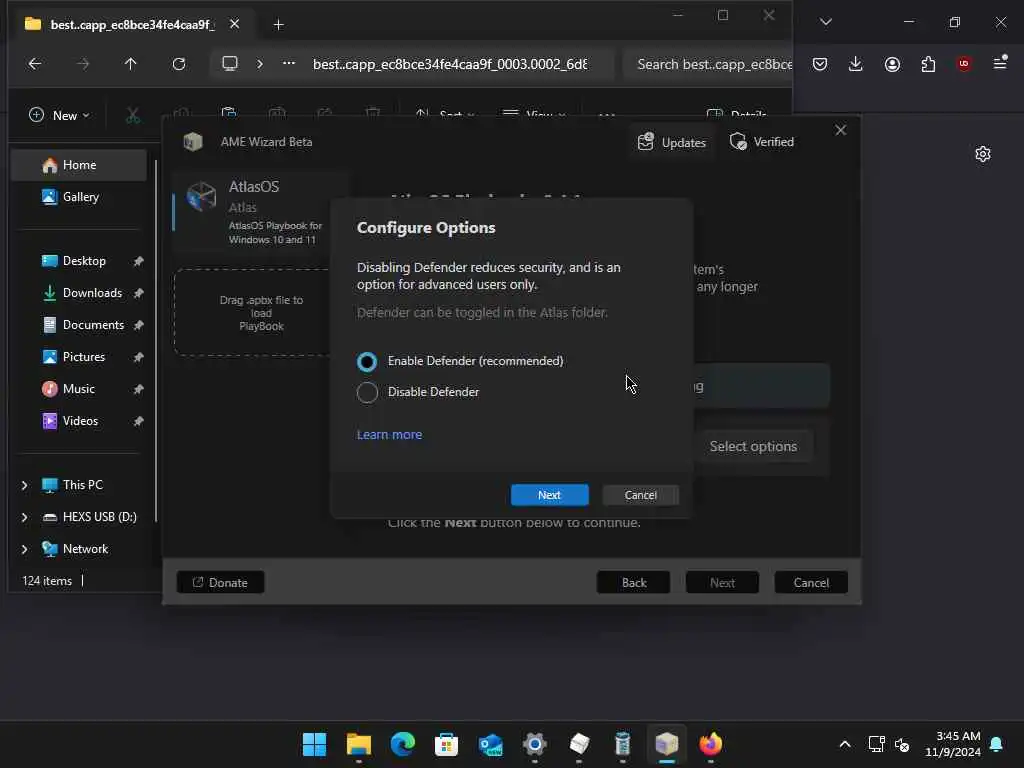Viewport: 1024px width, 768px height.
Task: Open Firefox extensions puzzle icon
Action: [928, 64]
